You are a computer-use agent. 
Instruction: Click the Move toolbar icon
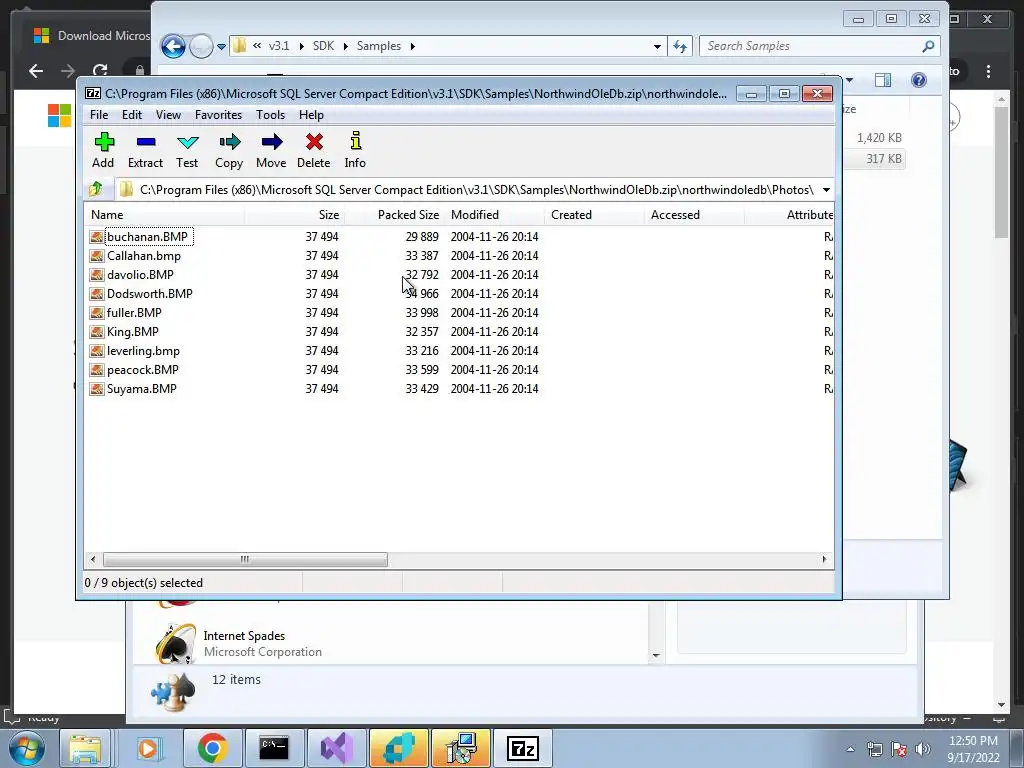tap(271, 150)
